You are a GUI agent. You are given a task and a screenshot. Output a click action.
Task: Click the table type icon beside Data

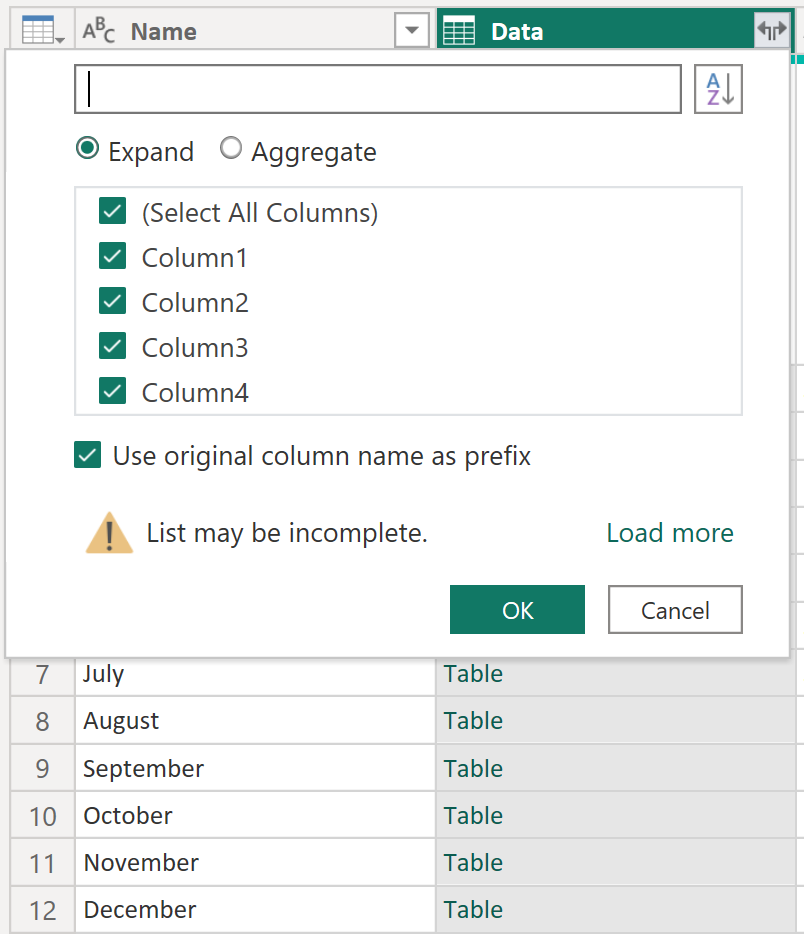(x=459, y=31)
